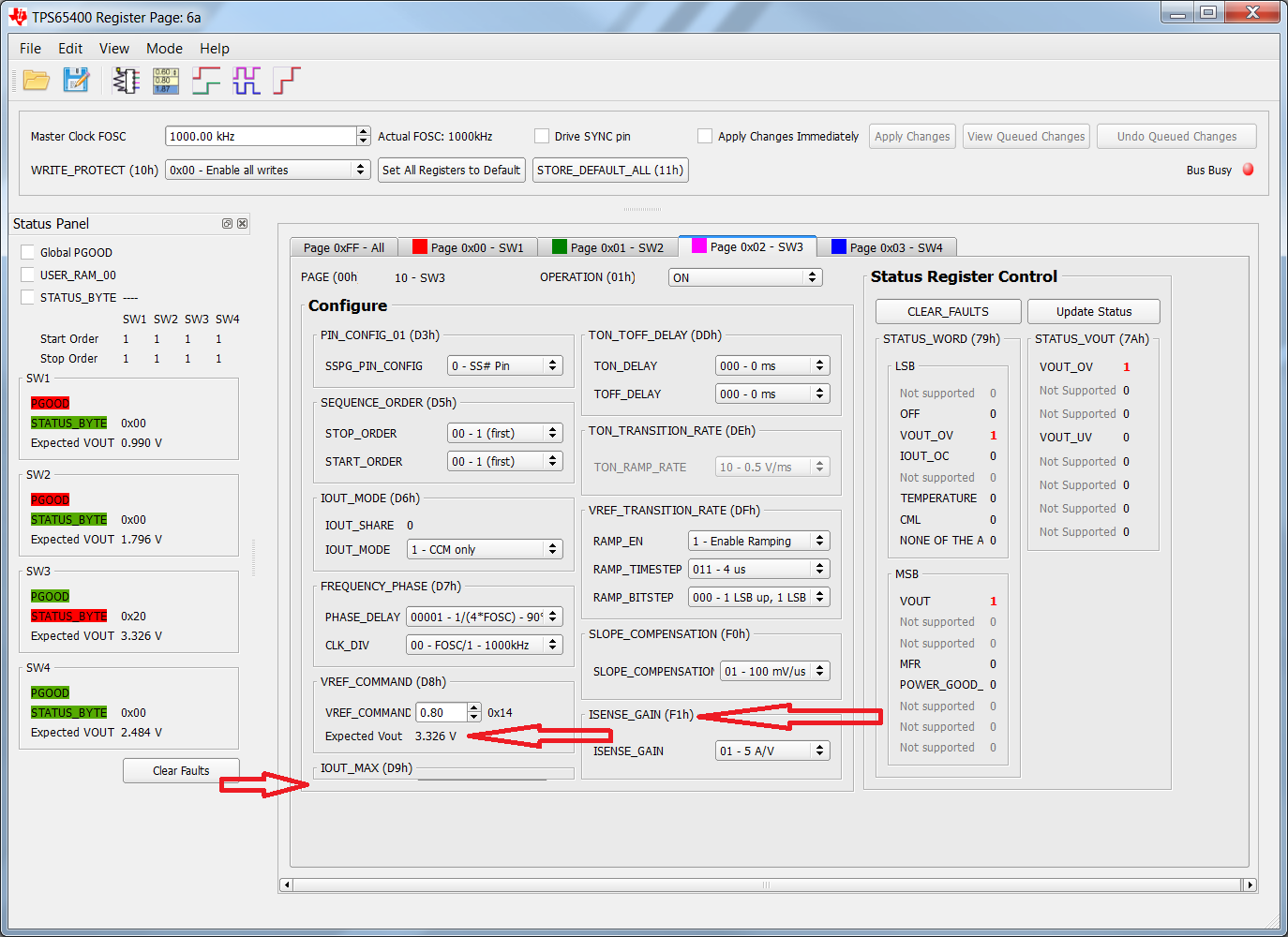The width and height of the screenshot is (1288, 937).
Task: Expand the RAMP_TIMESTEP dropdown
Action: point(759,569)
